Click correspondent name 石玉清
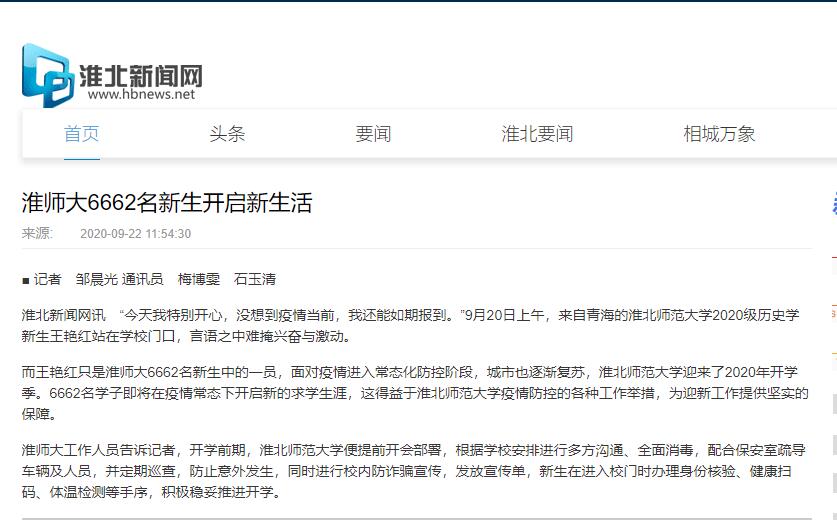 click(254, 279)
